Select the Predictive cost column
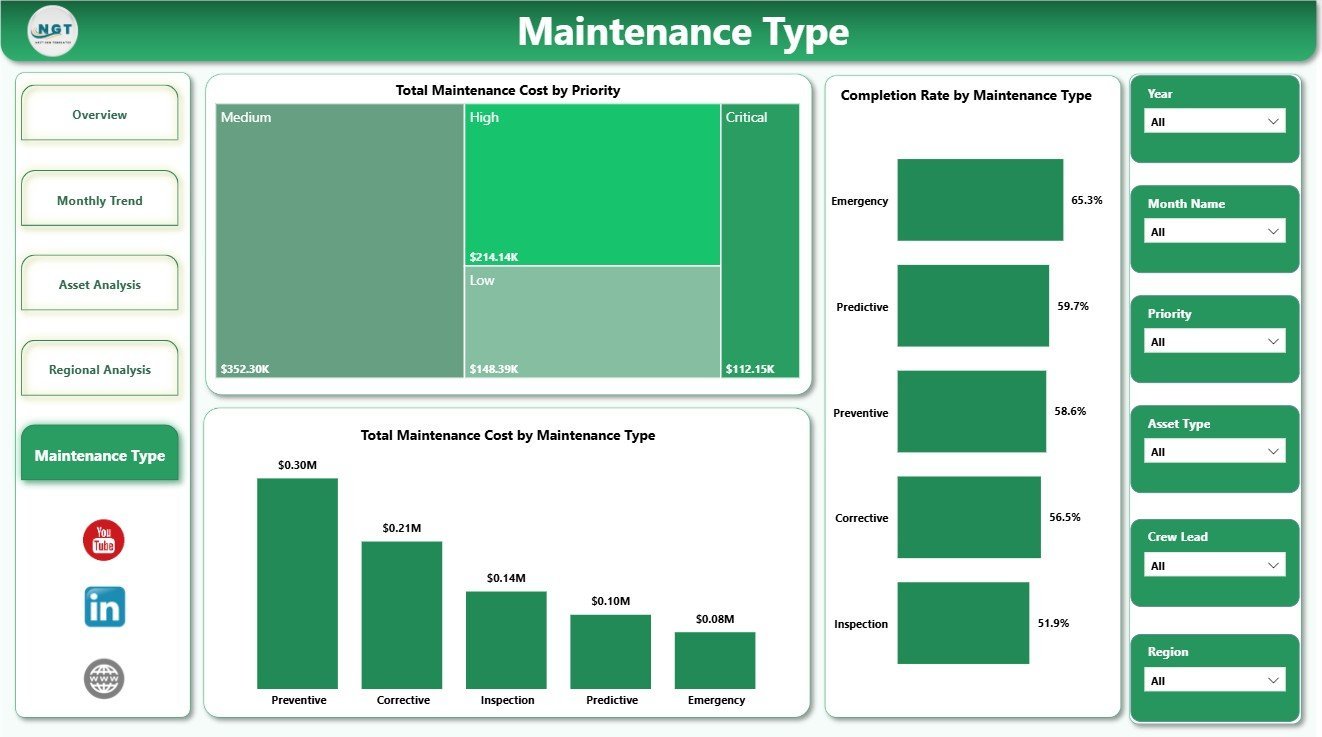1322x737 pixels. pyautogui.click(x=611, y=652)
